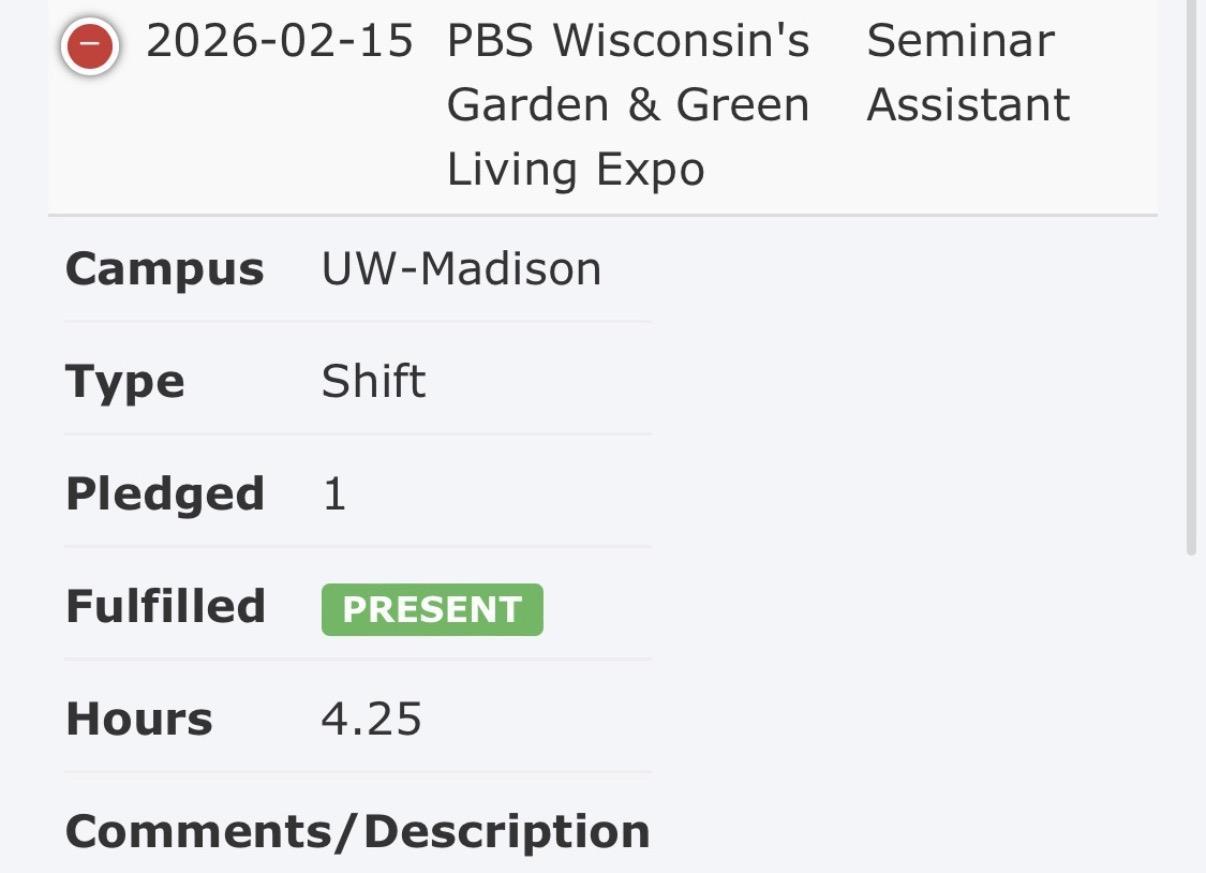Collapse the row with the red minus icon

pyautogui.click(x=90, y=46)
